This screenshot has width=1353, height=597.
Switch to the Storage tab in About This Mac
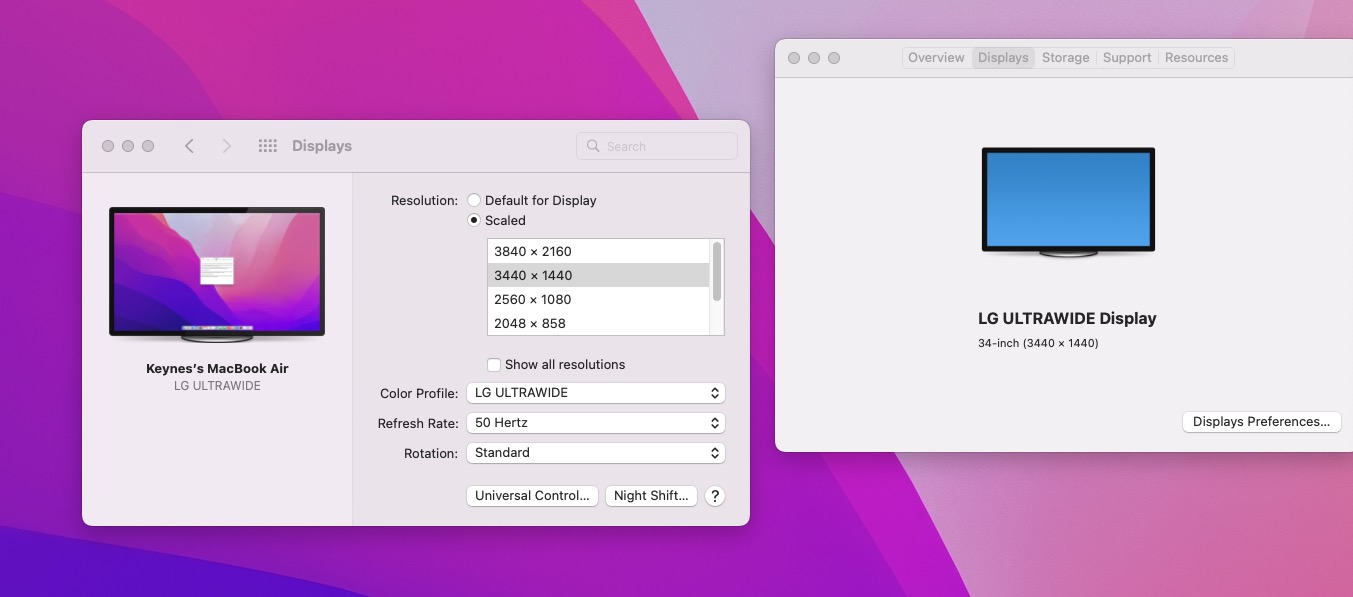(x=1065, y=58)
